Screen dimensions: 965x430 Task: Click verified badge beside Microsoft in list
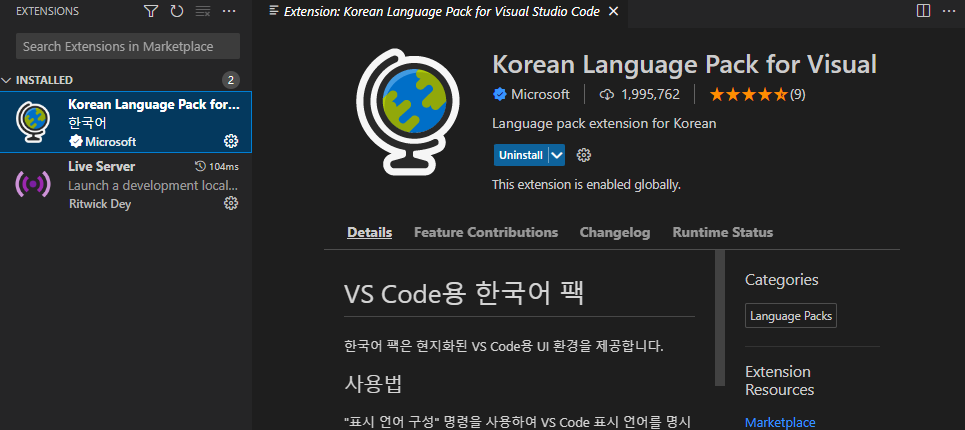point(76,141)
